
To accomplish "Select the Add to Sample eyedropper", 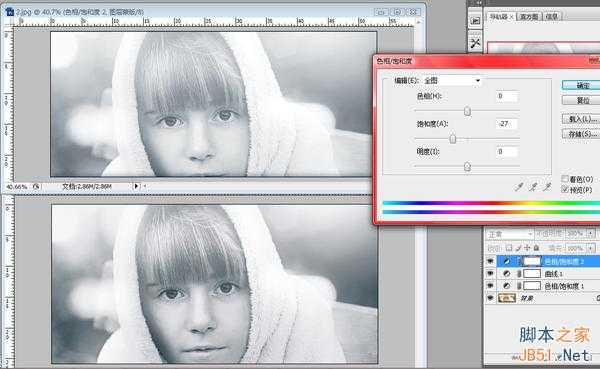I will coord(533,187).
